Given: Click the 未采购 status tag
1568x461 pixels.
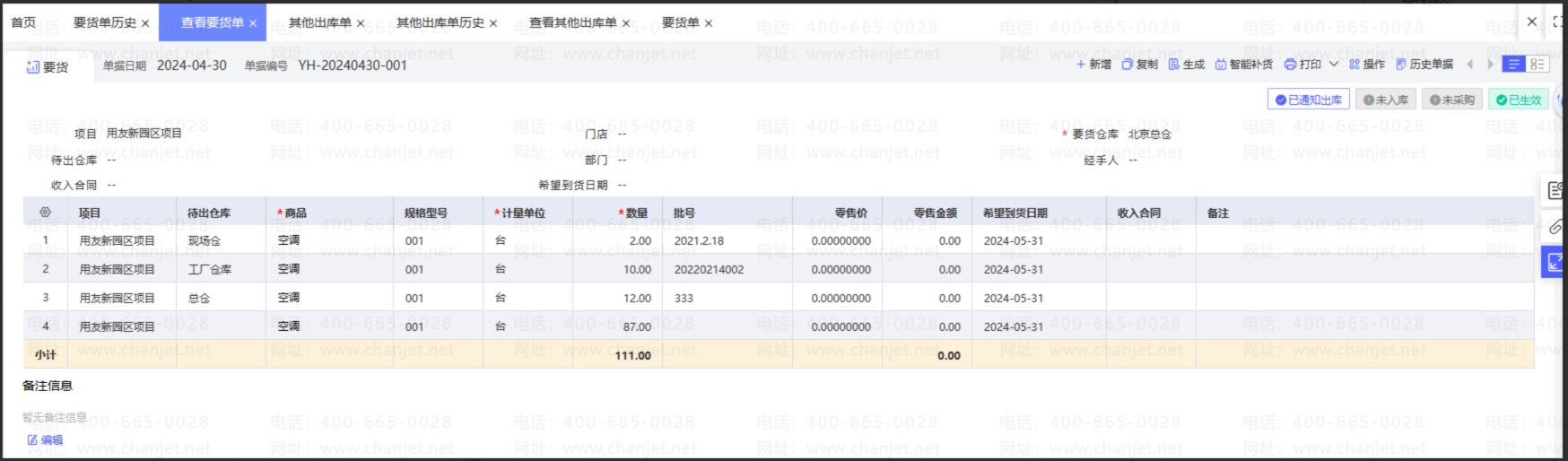Looking at the screenshot, I should point(1452,100).
